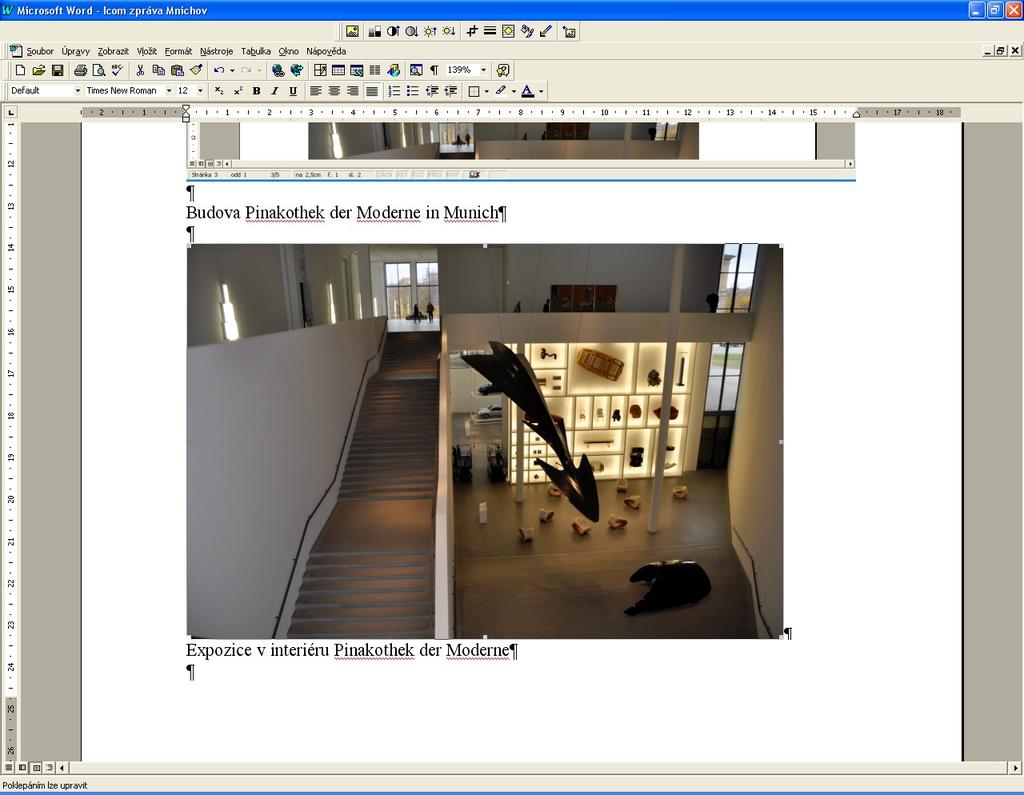Decrease picture contrast
1024x795 pixels.
coord(411,31)
